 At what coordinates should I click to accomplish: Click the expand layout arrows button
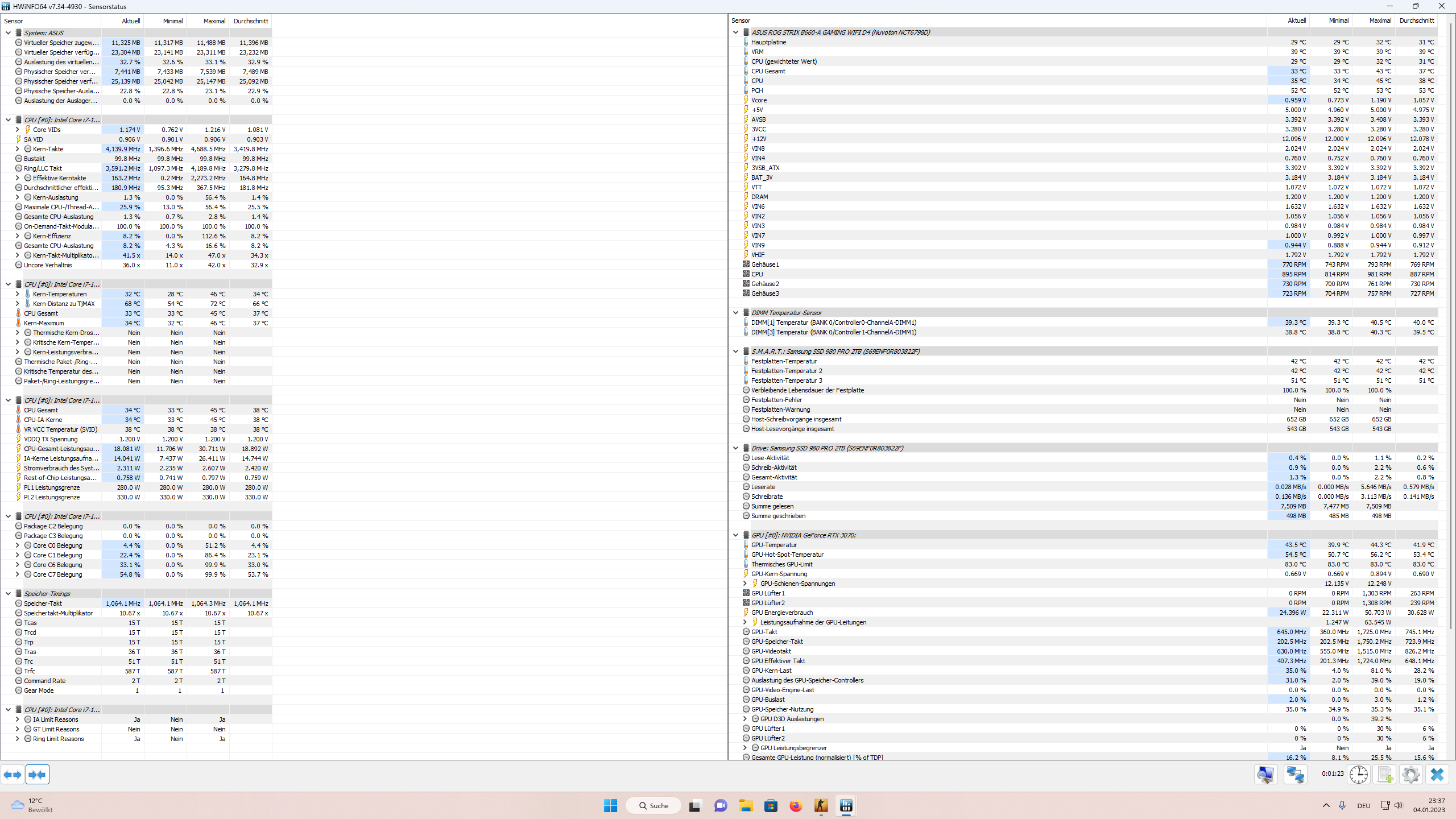13,774
